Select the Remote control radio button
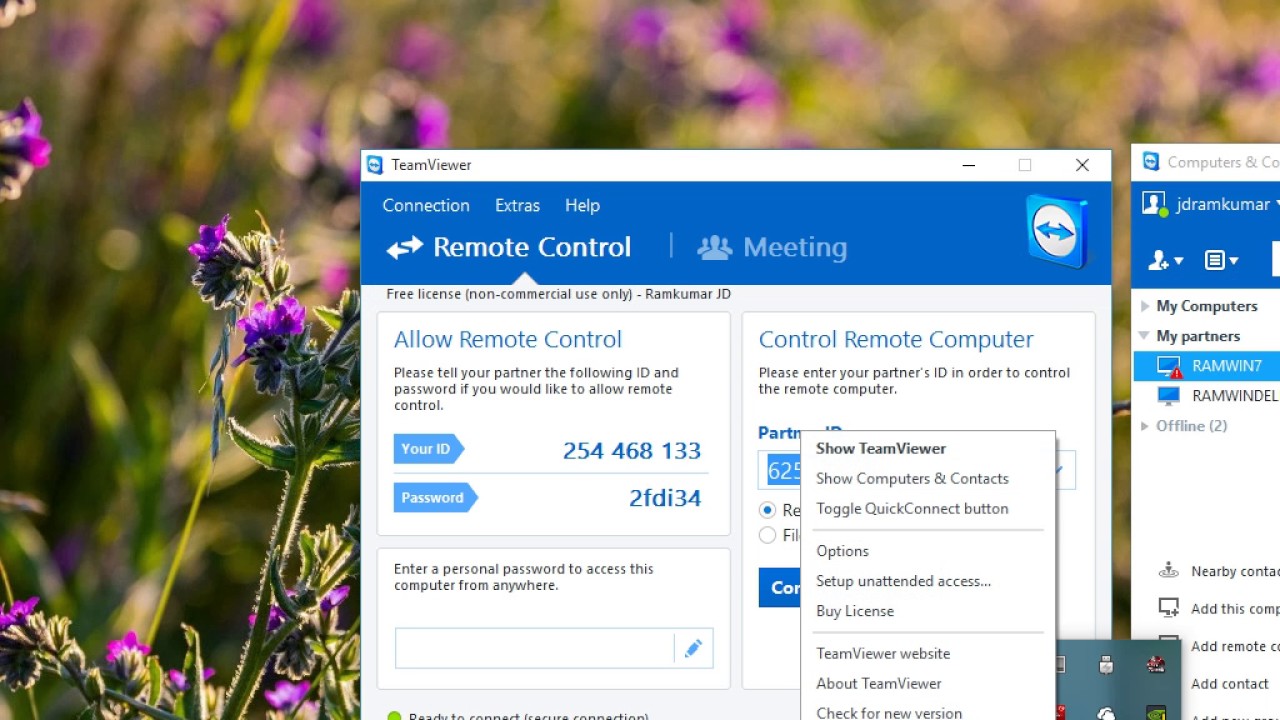The height and width of the screenshot is (720, 1280). 767,510
